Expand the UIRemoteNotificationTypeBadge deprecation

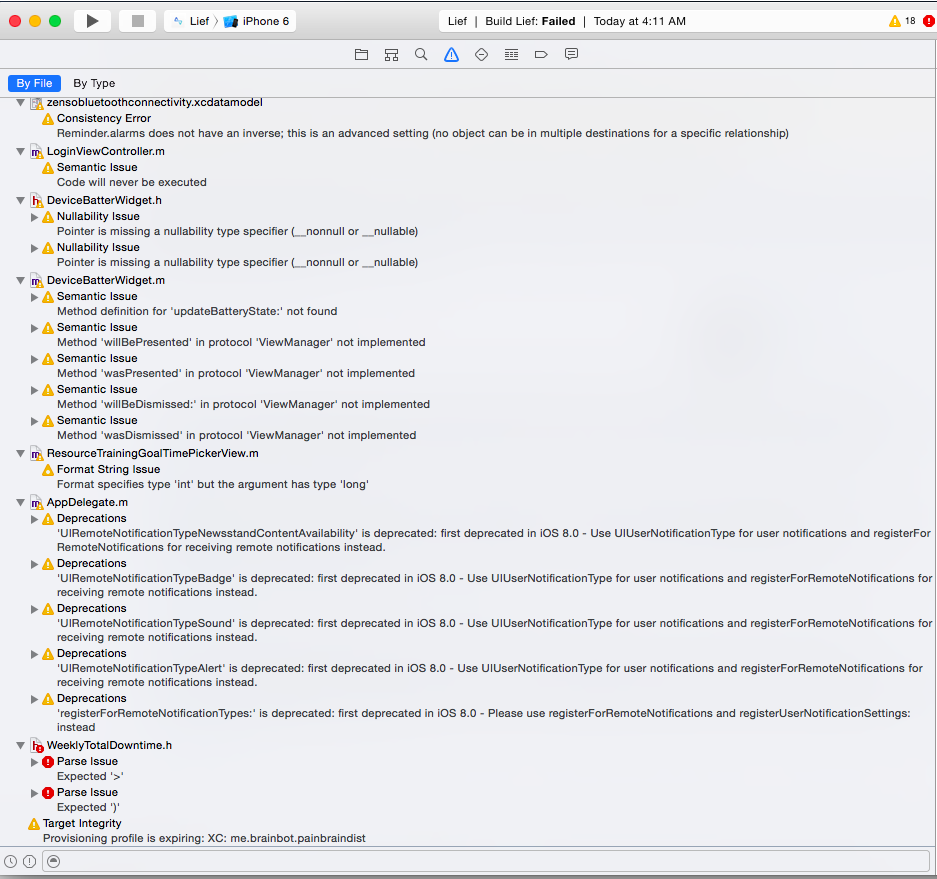pos(35,564)
